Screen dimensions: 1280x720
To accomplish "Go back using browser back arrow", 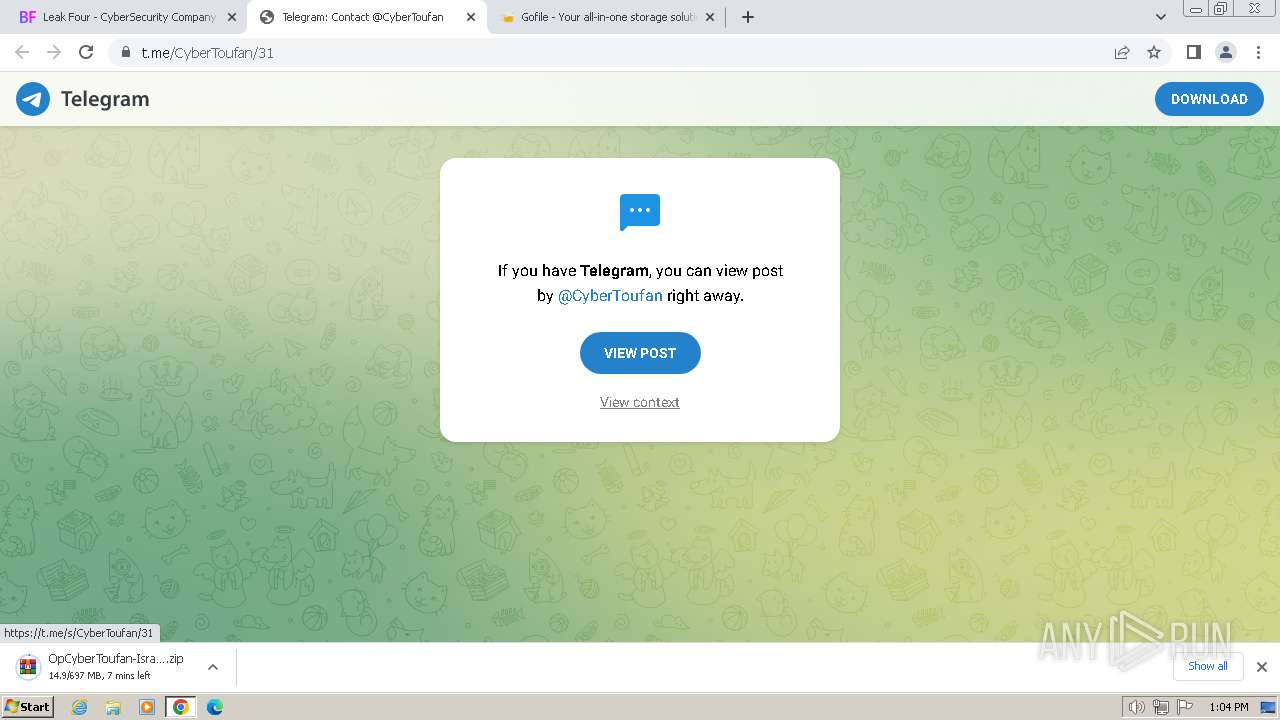I will pyautogui.click(x=22, y=52).
